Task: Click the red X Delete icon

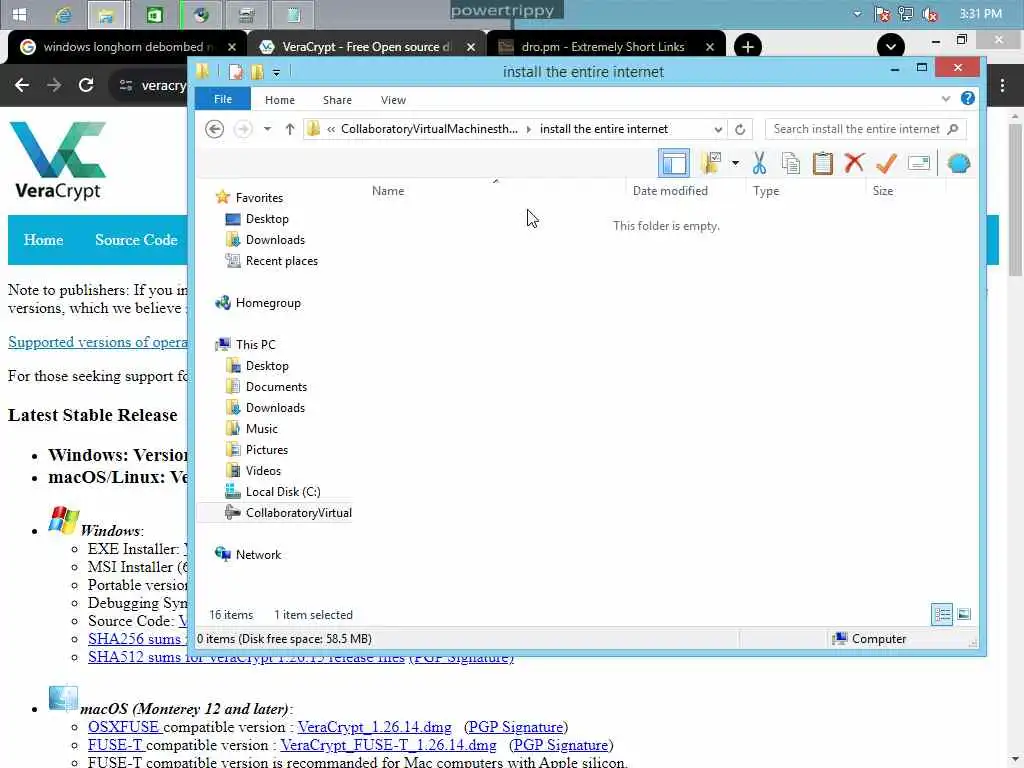Action: pyautogui.click(x=854, y=163)
